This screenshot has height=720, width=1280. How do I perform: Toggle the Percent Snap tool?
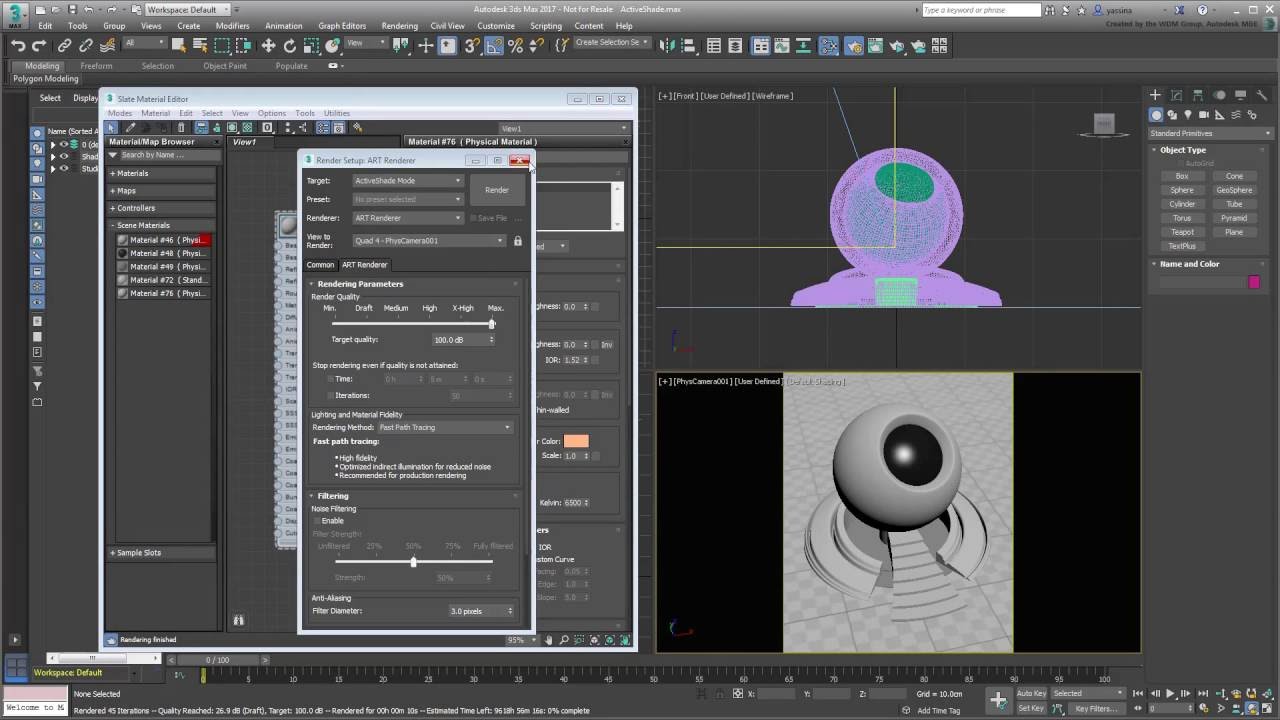point(516,45)
